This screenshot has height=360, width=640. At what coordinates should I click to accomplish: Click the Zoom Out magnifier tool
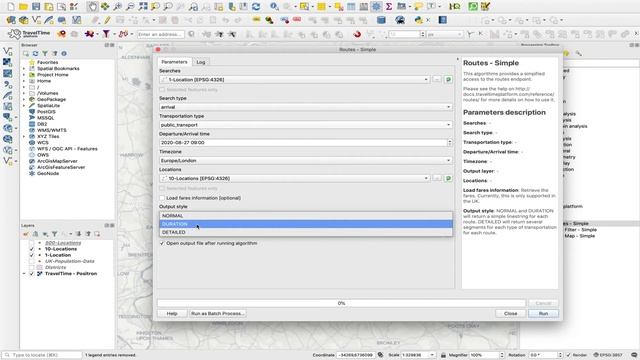click(130, 7)
